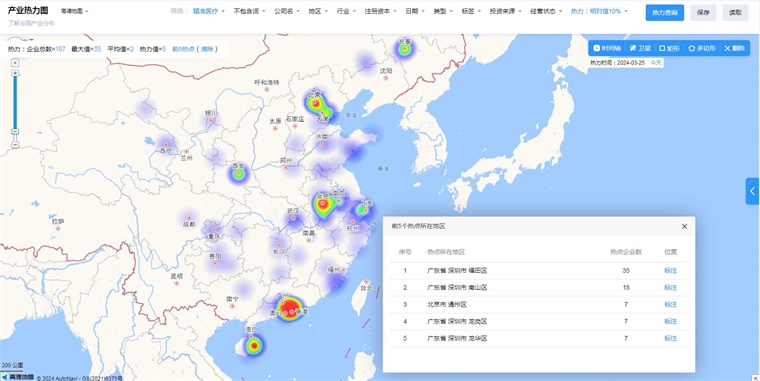Click the pan control above zoom slider

[x=15, y=63]
